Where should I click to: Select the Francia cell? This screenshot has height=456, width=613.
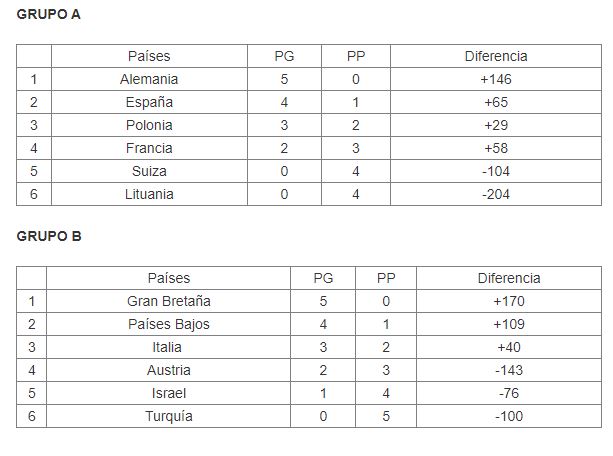click(149, 148)
